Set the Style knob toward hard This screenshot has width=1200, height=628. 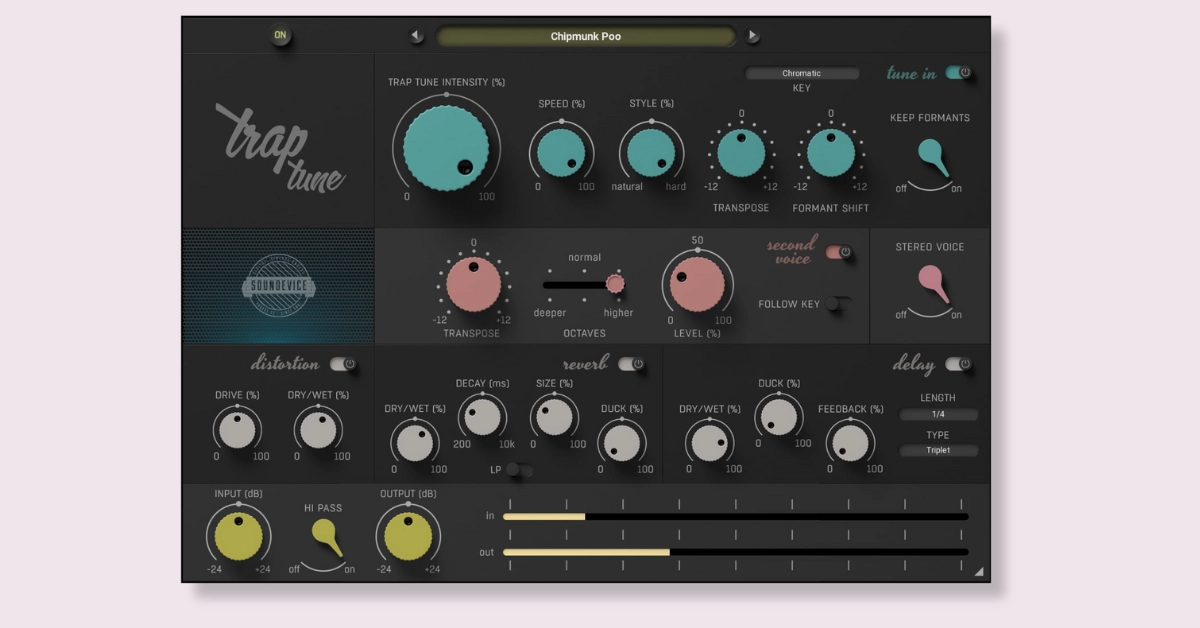(651, 150)
